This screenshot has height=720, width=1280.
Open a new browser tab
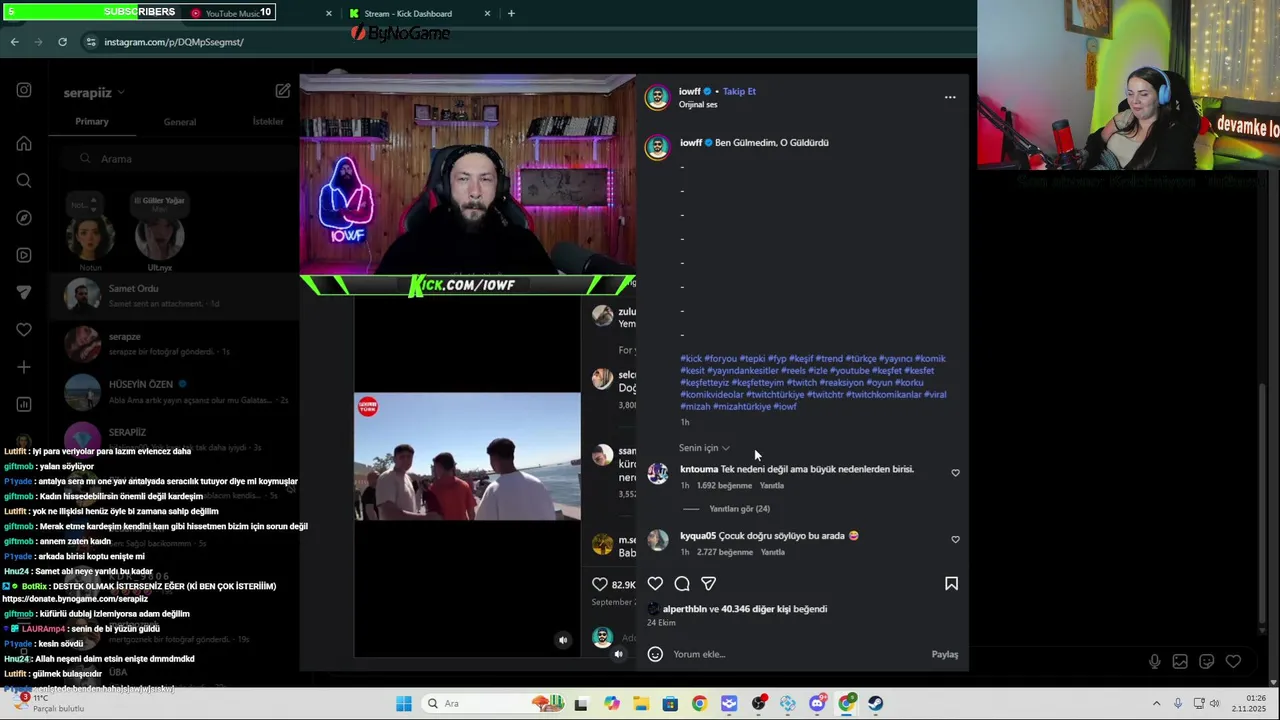tap(511, 13)
